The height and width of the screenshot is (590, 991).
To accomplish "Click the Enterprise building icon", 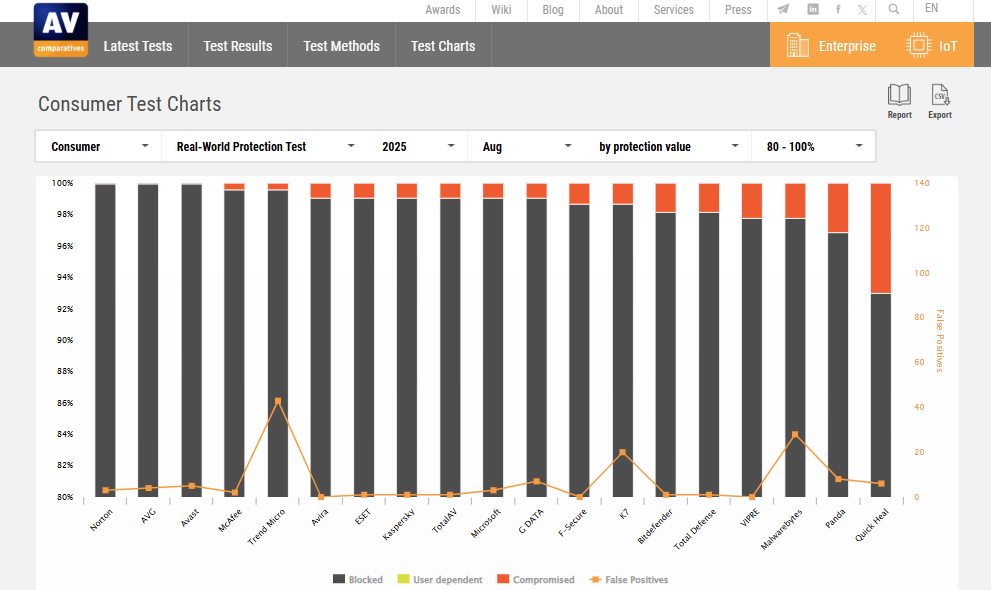I will [798, 45].
